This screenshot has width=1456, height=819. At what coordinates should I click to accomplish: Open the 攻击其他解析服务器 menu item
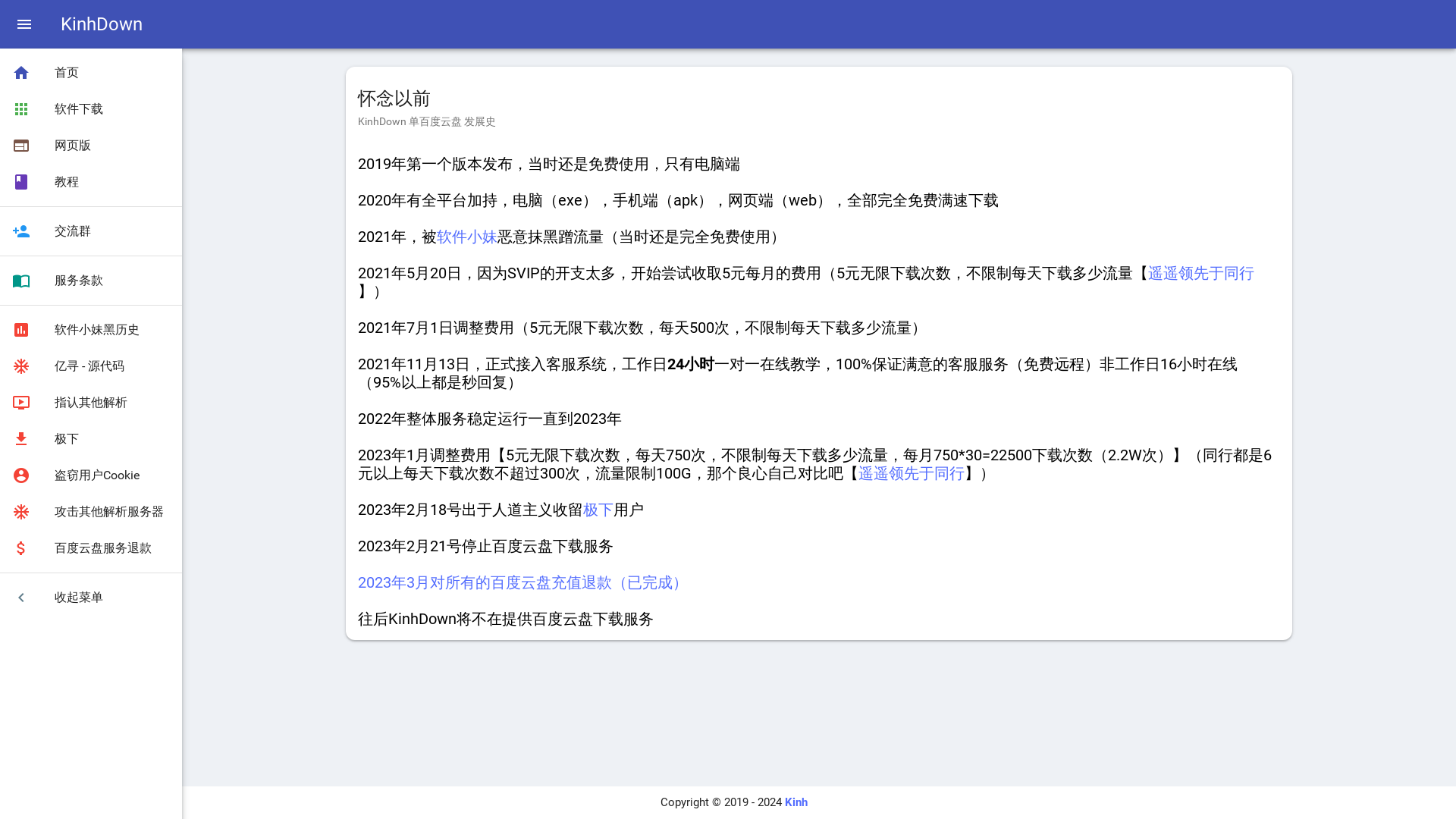(109, 512)
